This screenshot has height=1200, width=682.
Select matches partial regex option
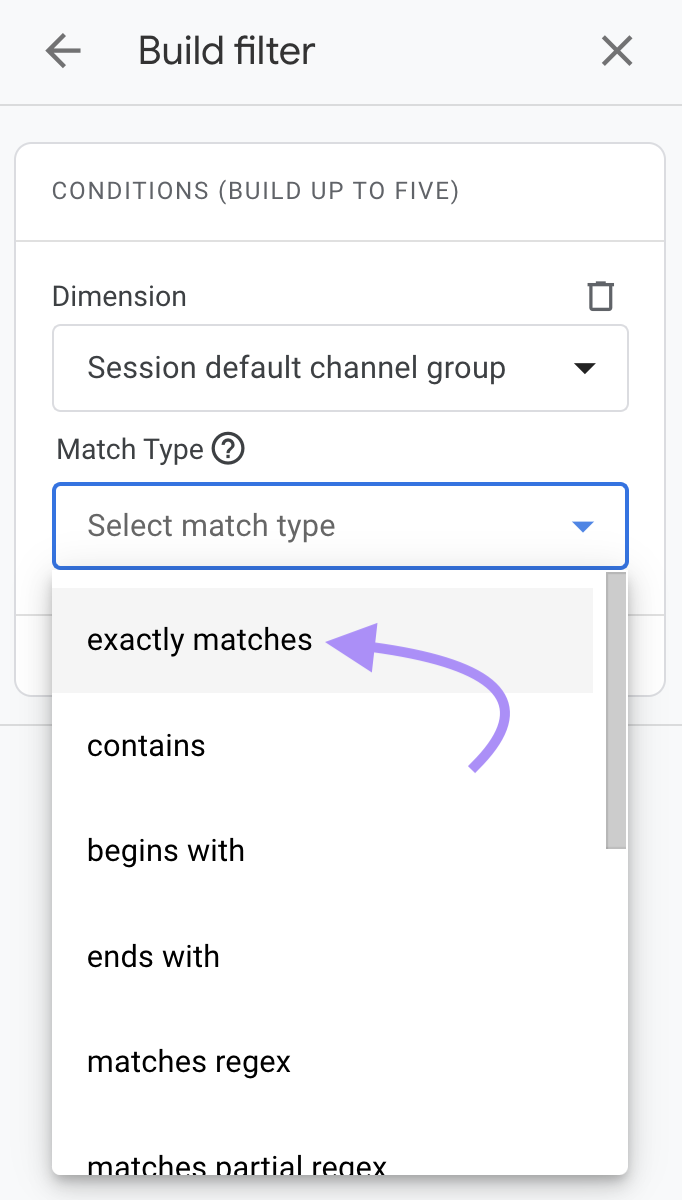tap(235, 1164)
